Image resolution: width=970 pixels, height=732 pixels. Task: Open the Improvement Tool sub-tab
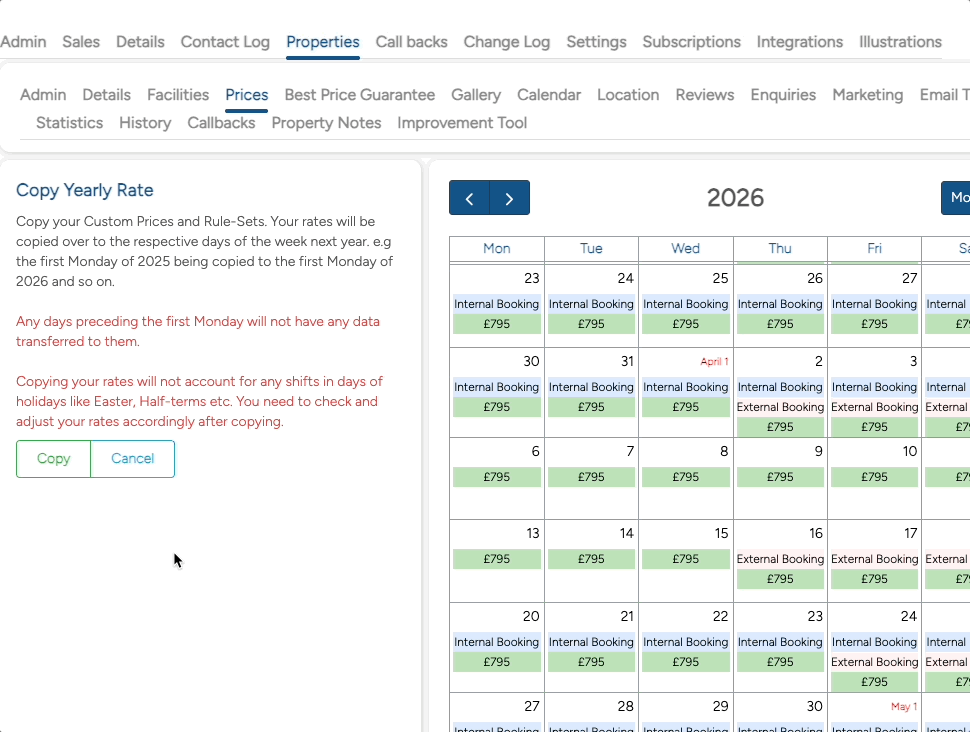461,122
